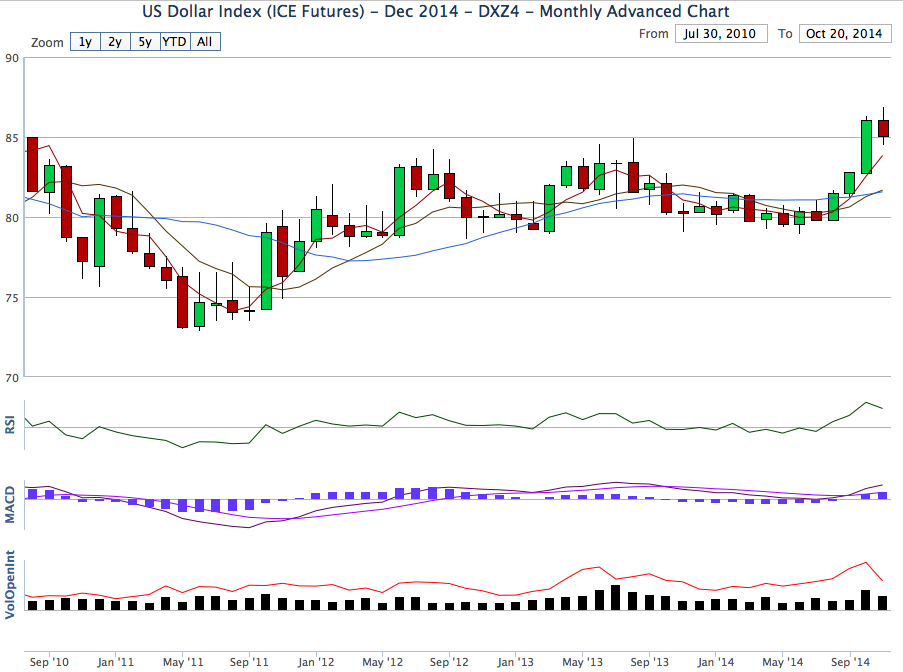The height and width of the screenshot is (672, 903).
Task: Switch chart zoom to 2y
Action: click(x=115, y=42)
